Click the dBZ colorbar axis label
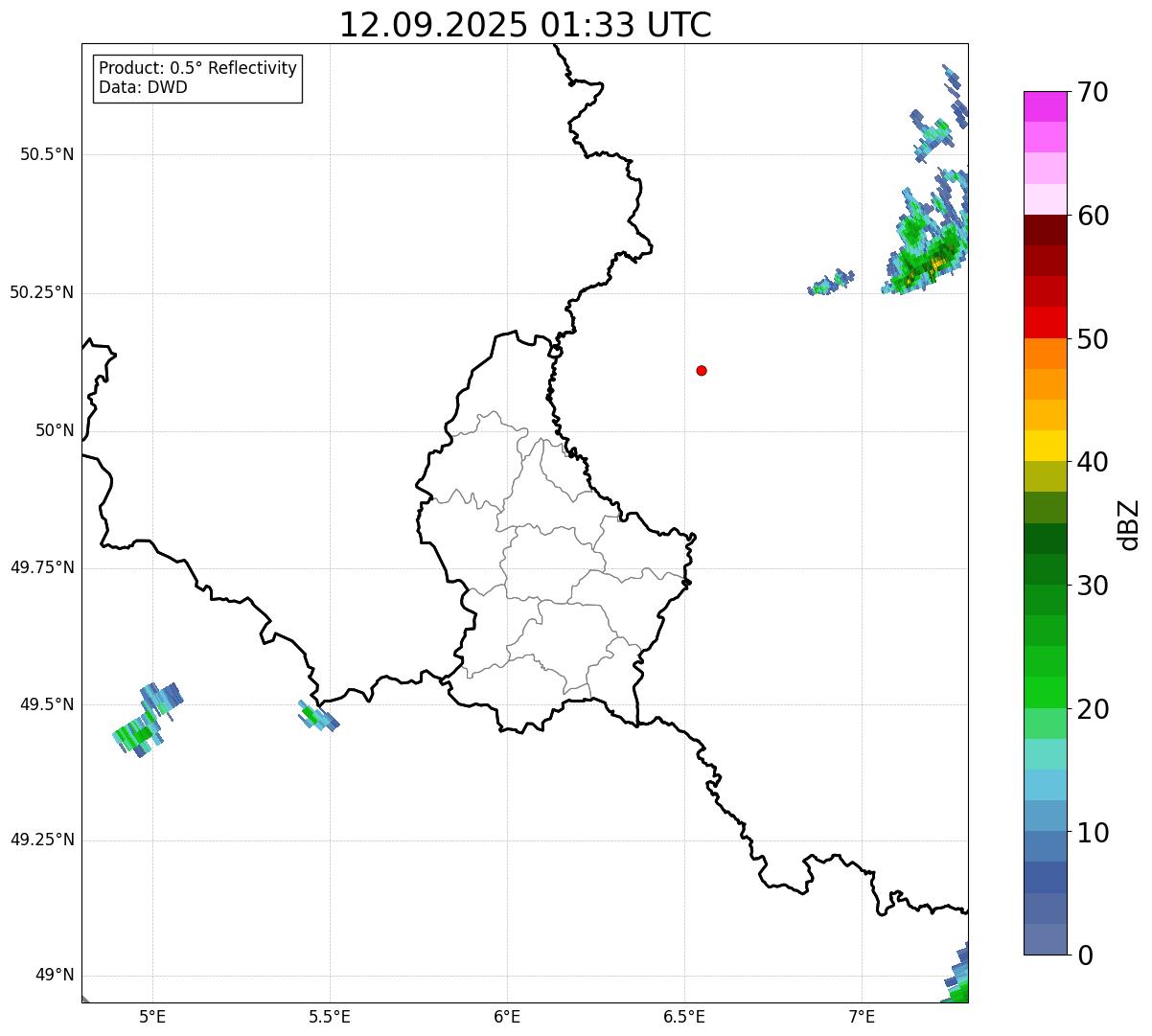Screen dimensions: 1152x1036 point(1130,523)
